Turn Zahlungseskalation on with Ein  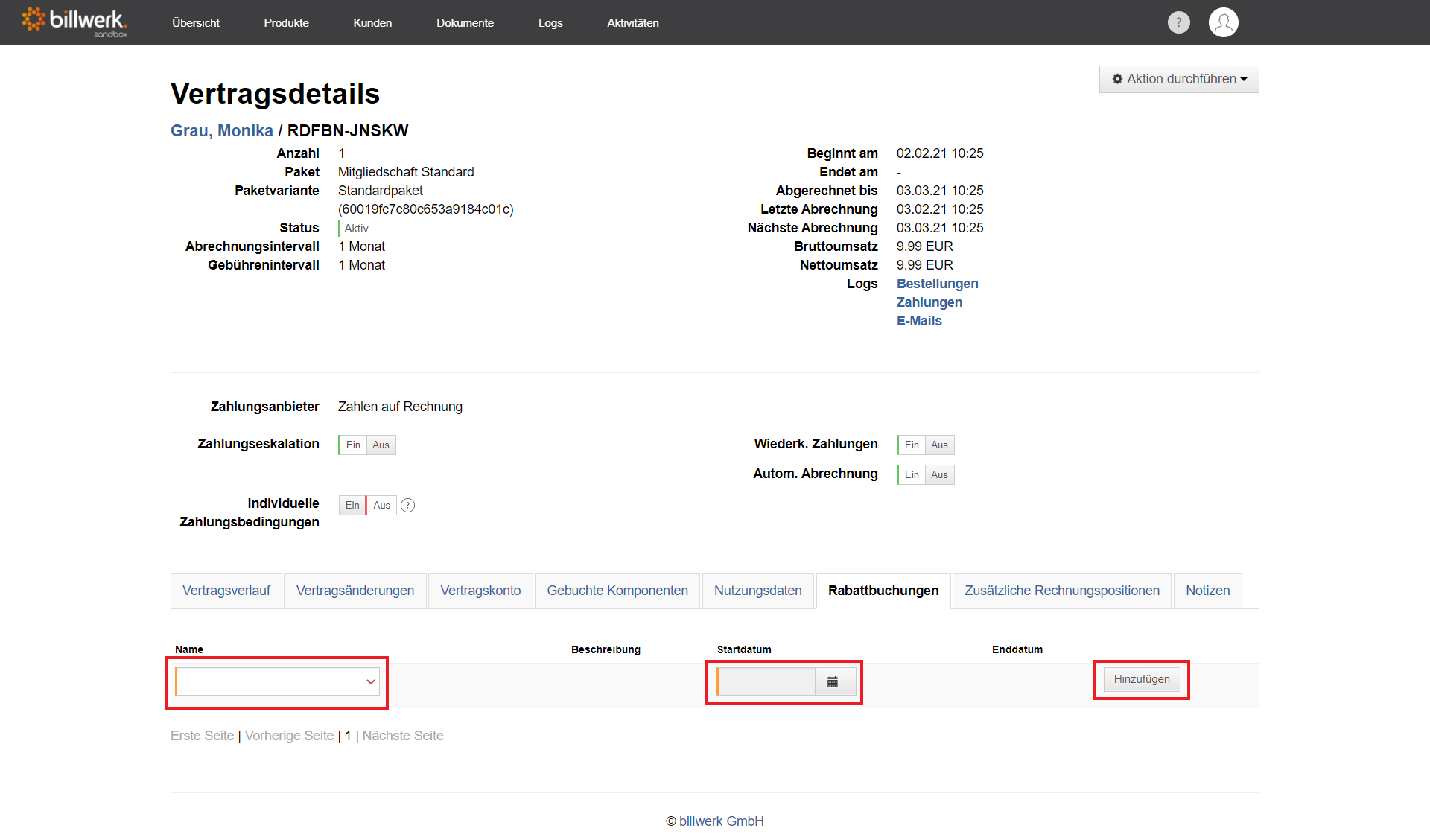(353, 445)
